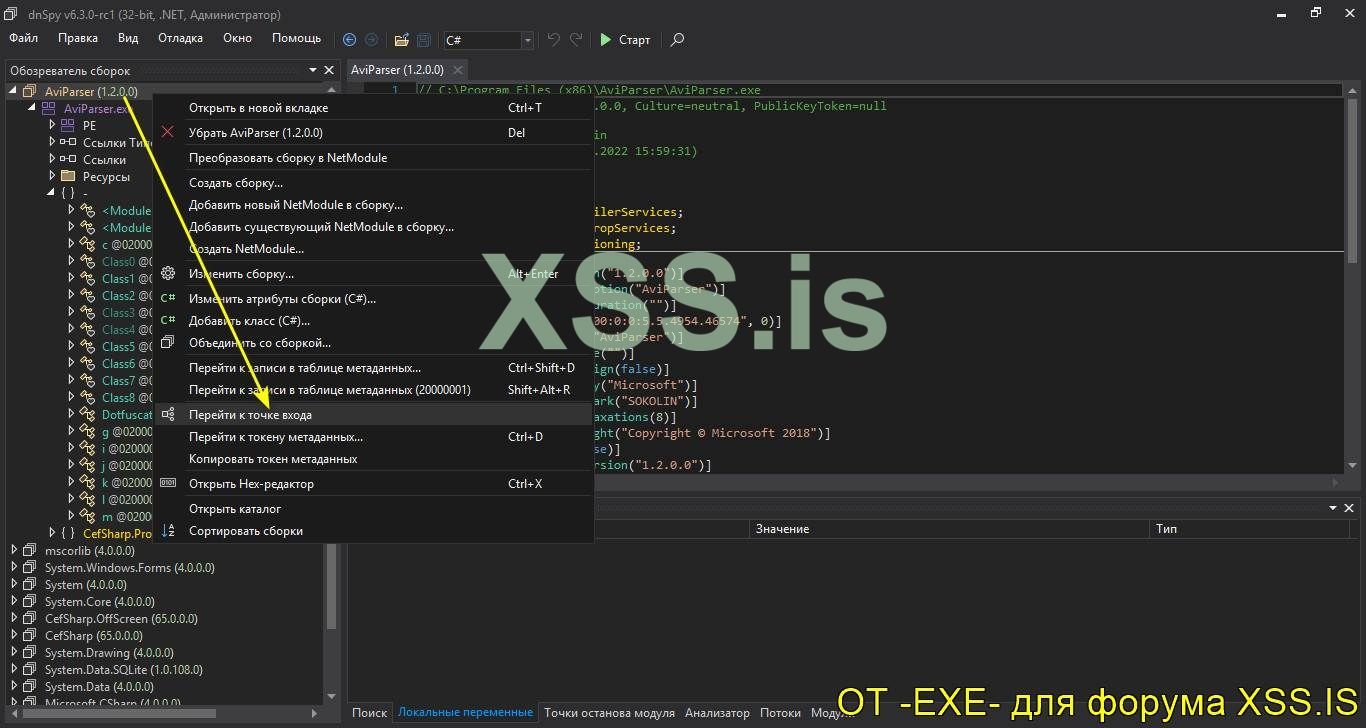1366x728 pixels.
Task: Click the class icon next to Class5
Action: (x=88, y=347)
